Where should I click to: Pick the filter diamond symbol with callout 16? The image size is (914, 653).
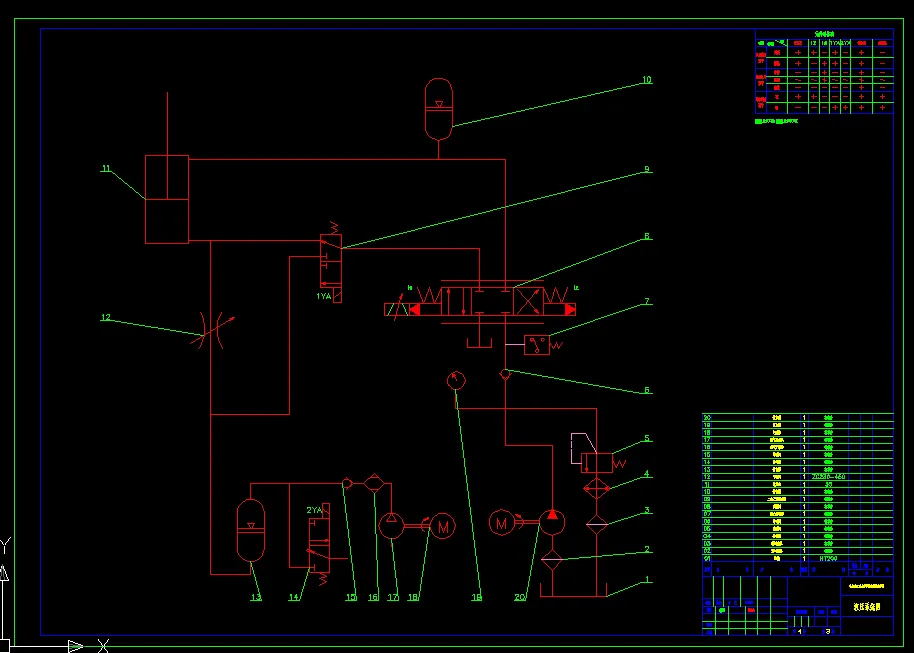coord(374,483)
